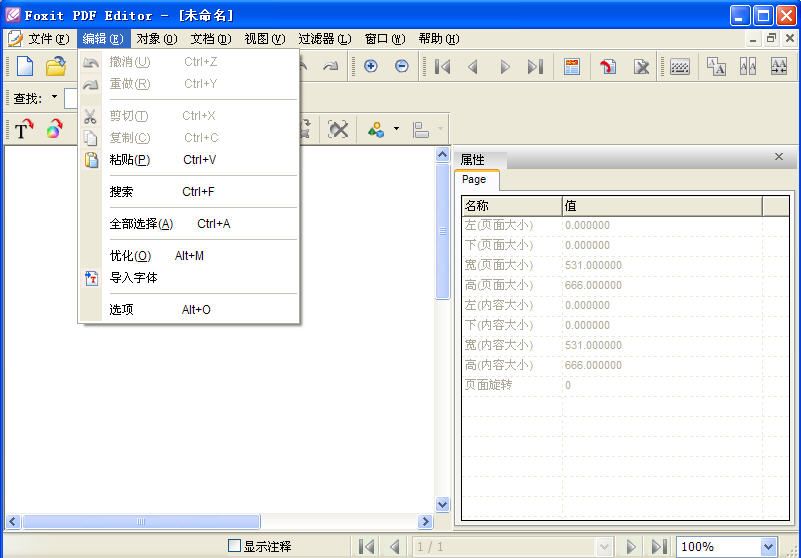Click the horizontal scrollbar right arrow
This screenshot has height=558, width=801.
tap(425, 522)
